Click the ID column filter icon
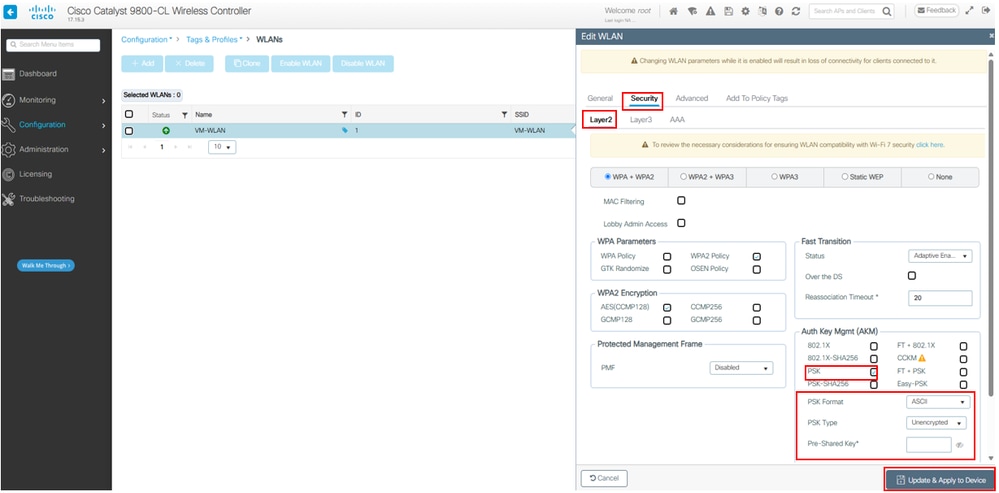 pos(505,115)
